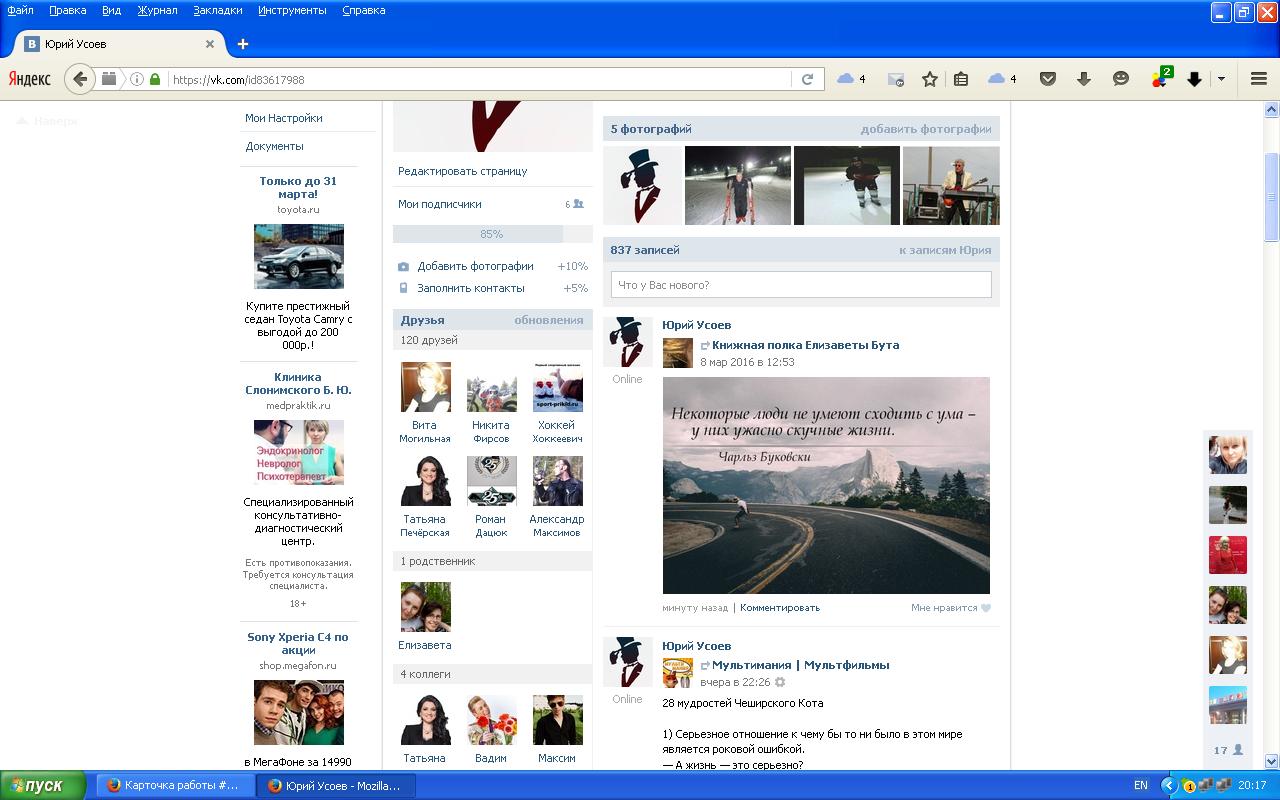Show site information via the circled i icon

[x=137, y=79]
